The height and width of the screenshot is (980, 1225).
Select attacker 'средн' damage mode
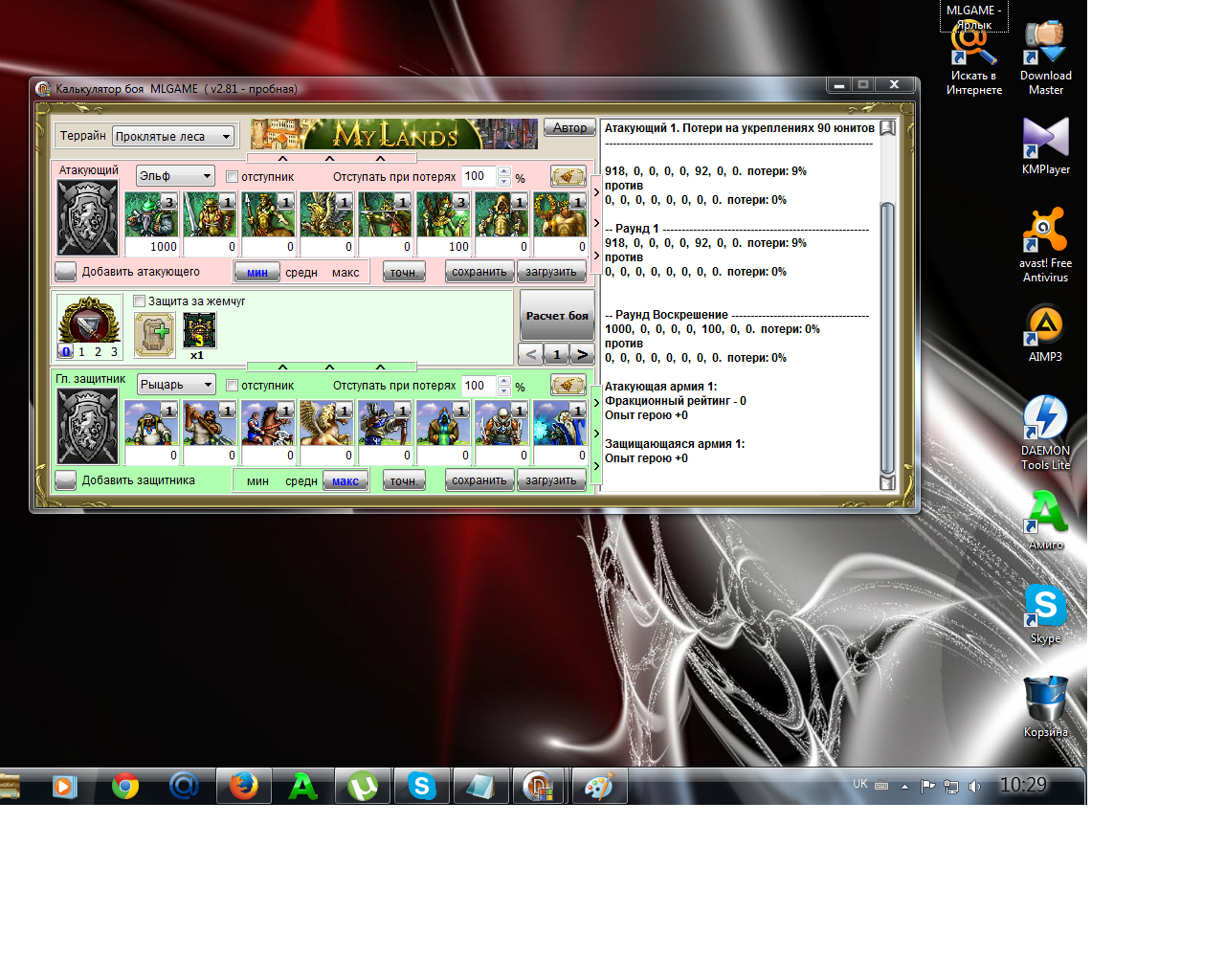(x=301, y=273)
